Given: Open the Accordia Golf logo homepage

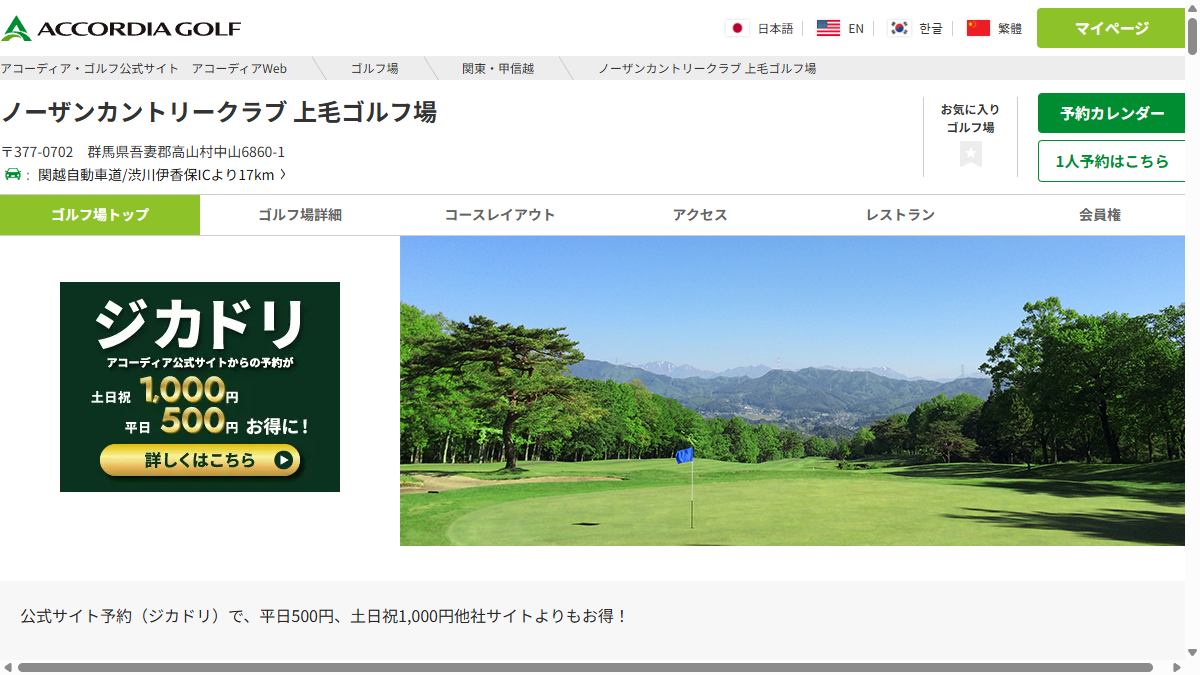Looking at the screenshot, I should (x=121, y=28).
